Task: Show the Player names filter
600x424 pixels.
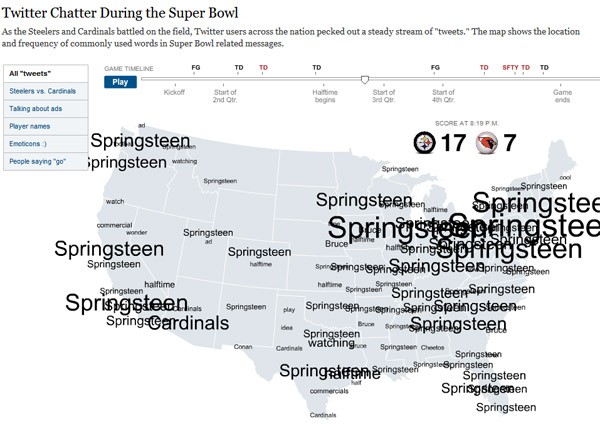Action: (46, 126)
